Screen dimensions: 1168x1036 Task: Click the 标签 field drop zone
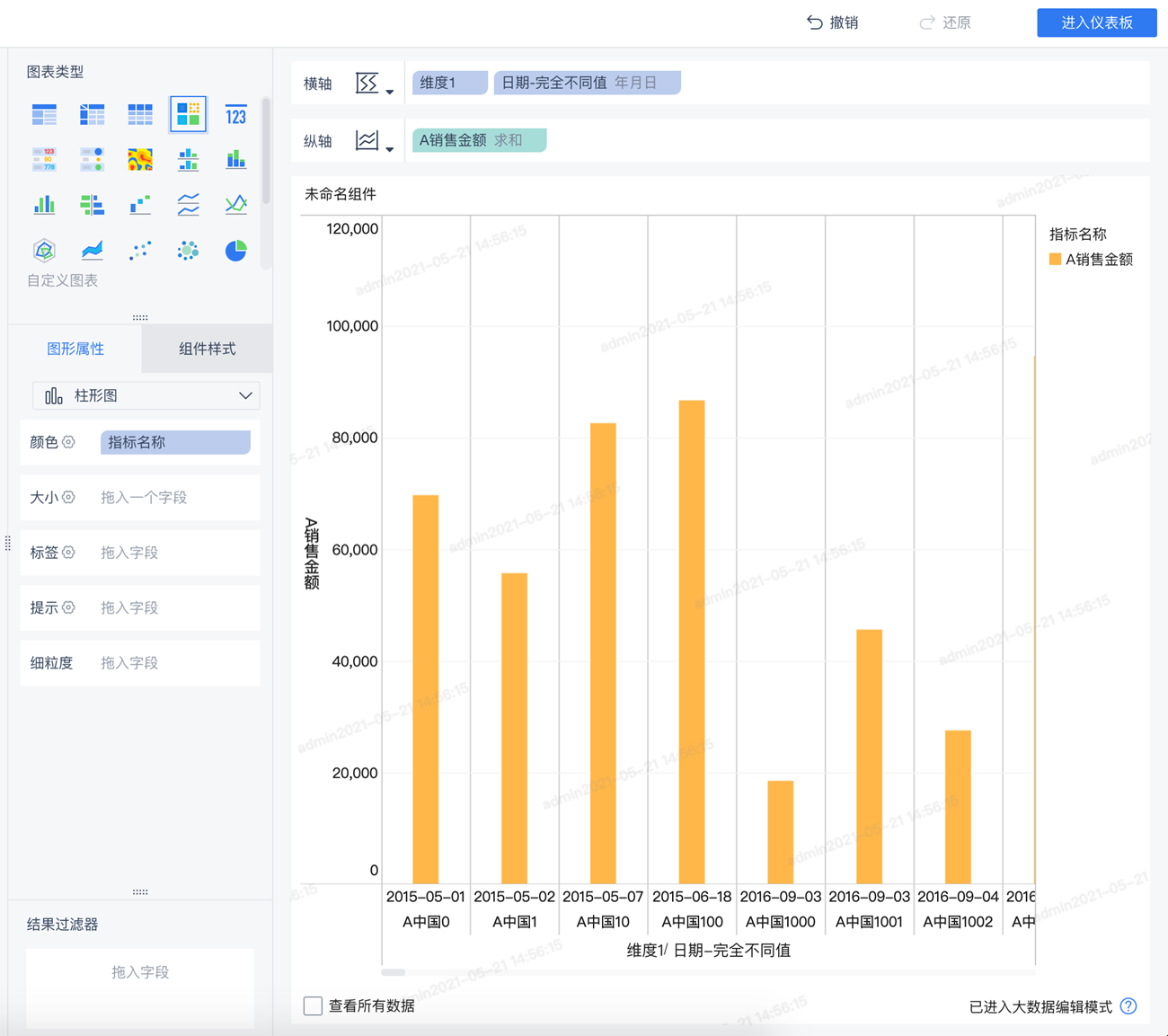[176, 553]
